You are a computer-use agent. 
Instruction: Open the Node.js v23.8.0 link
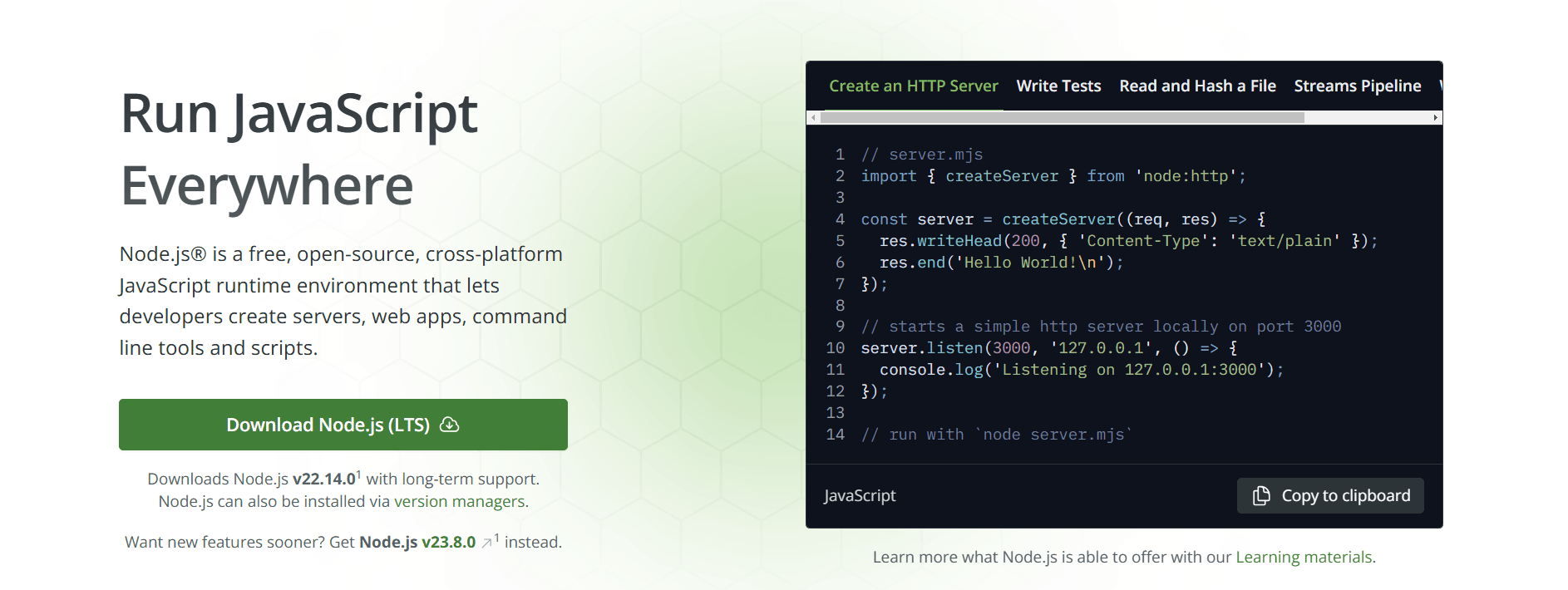[x=417, y=542]
